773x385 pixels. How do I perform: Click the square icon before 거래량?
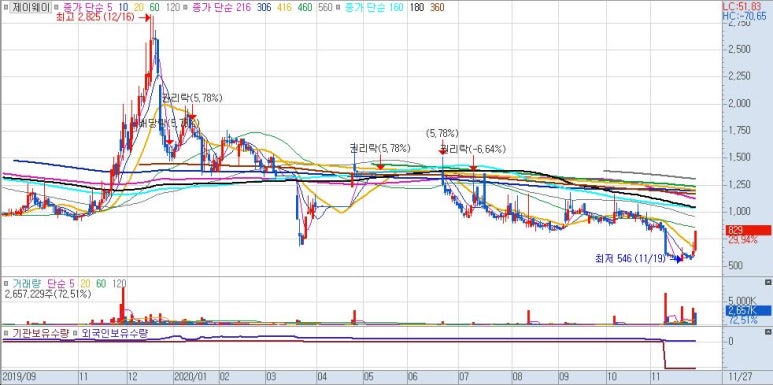point(5,283)
